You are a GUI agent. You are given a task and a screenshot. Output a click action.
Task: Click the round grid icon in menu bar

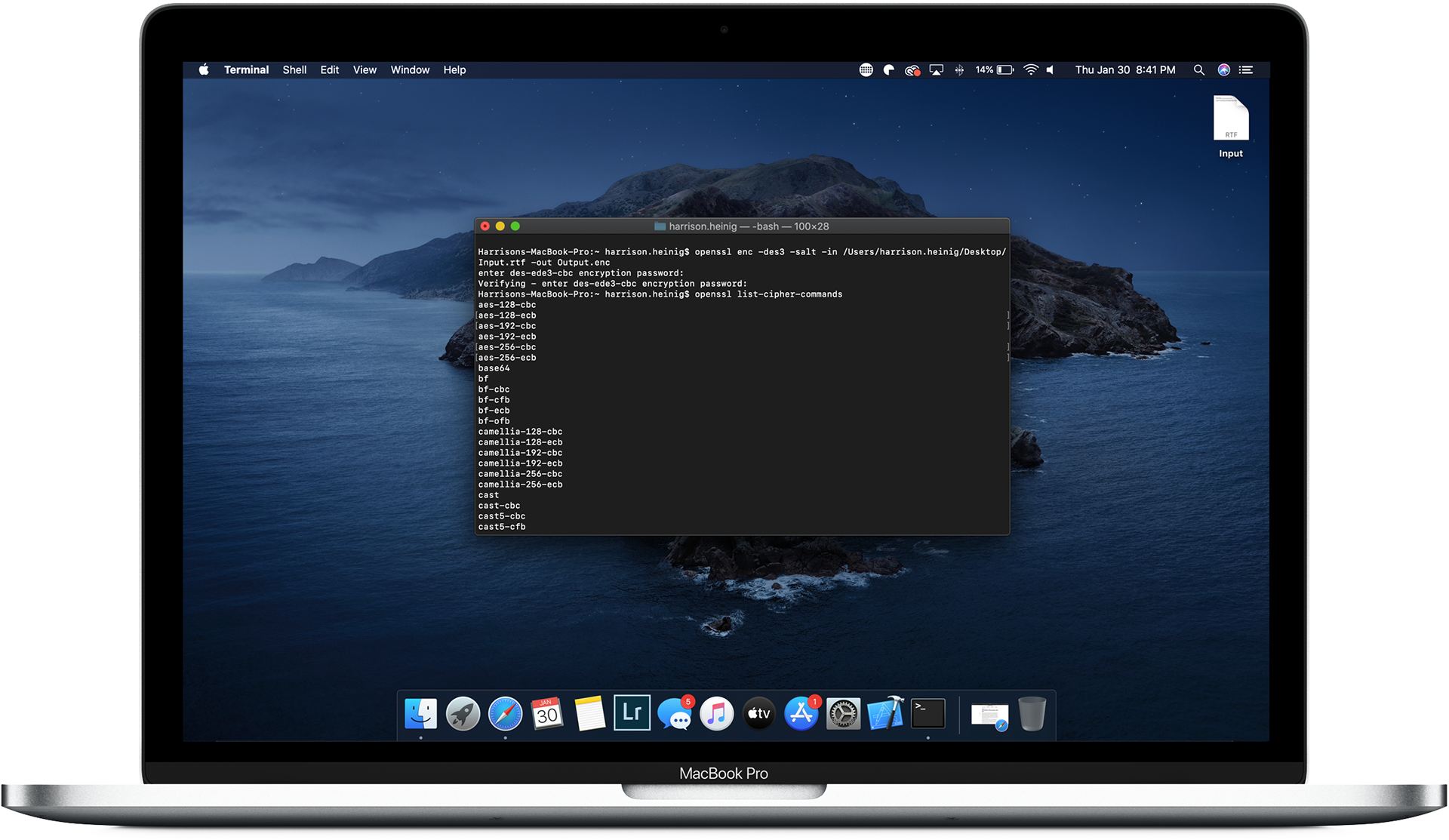[866, 69]
